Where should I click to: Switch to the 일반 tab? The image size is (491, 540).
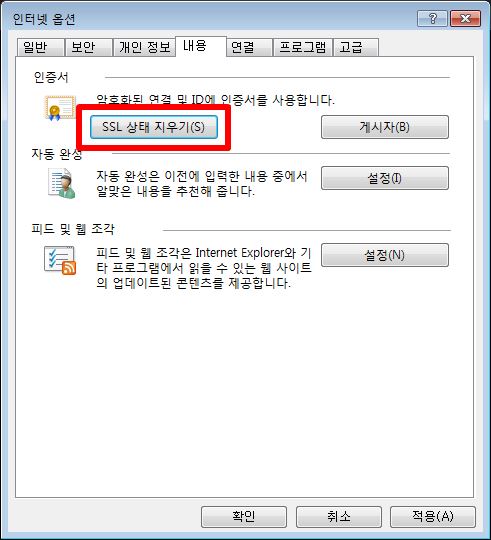41,48
